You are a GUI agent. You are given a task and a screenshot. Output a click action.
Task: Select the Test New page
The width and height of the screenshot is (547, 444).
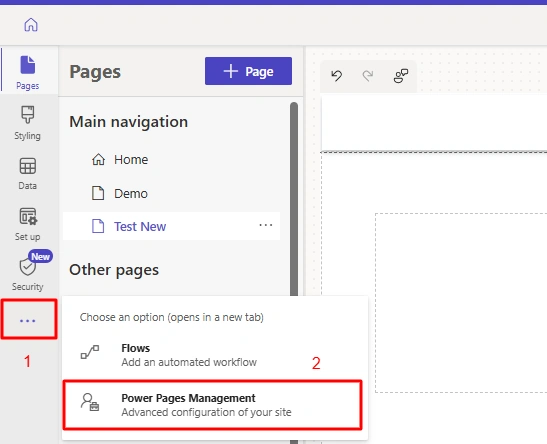pyautogui.click(x=171, y=226)
